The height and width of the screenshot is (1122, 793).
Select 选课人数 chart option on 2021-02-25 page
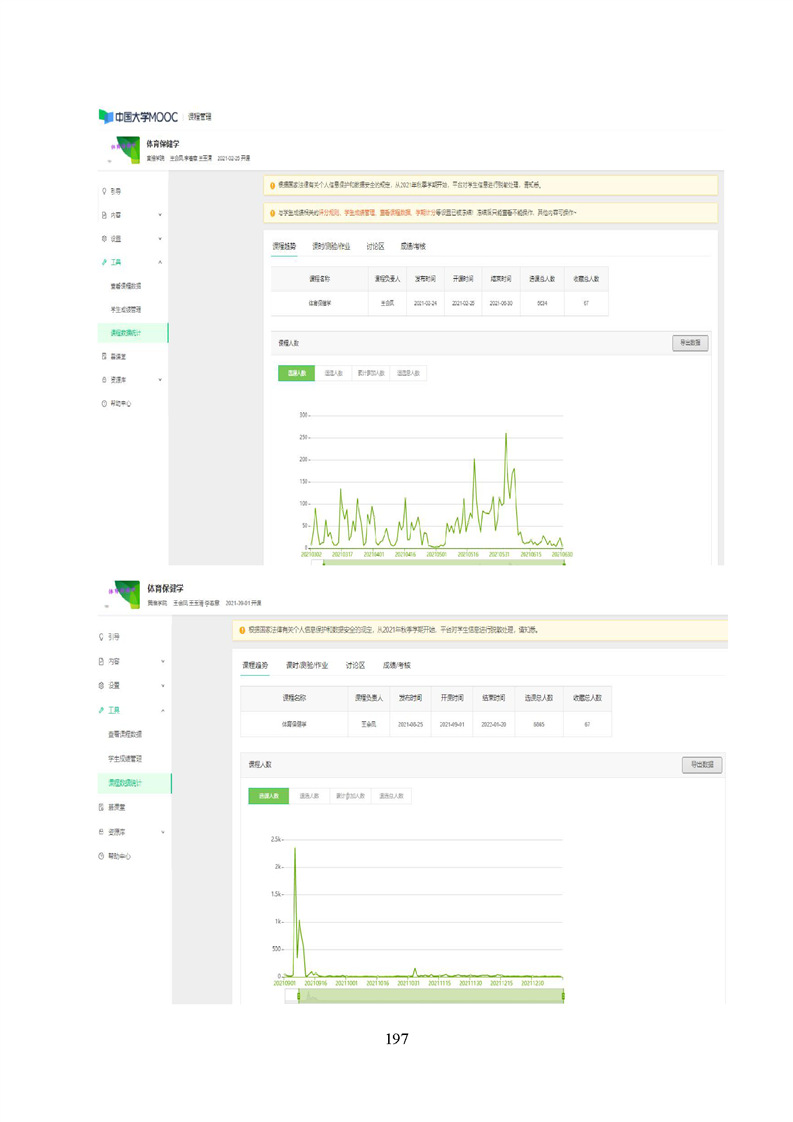[x=296, y=373]
